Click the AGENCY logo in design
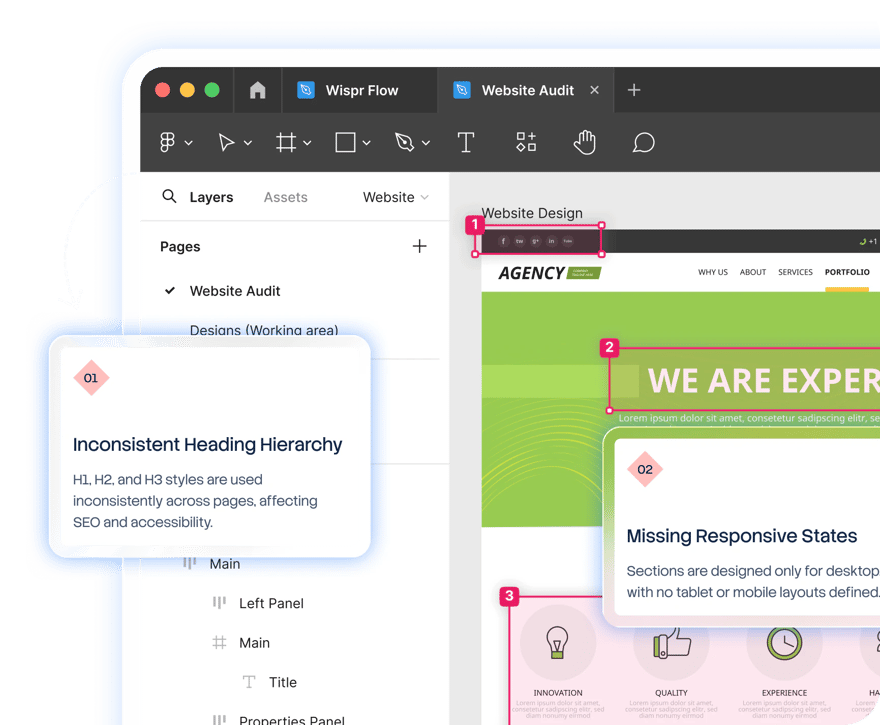The image size is (880, 725). click(x=549, y=273)
